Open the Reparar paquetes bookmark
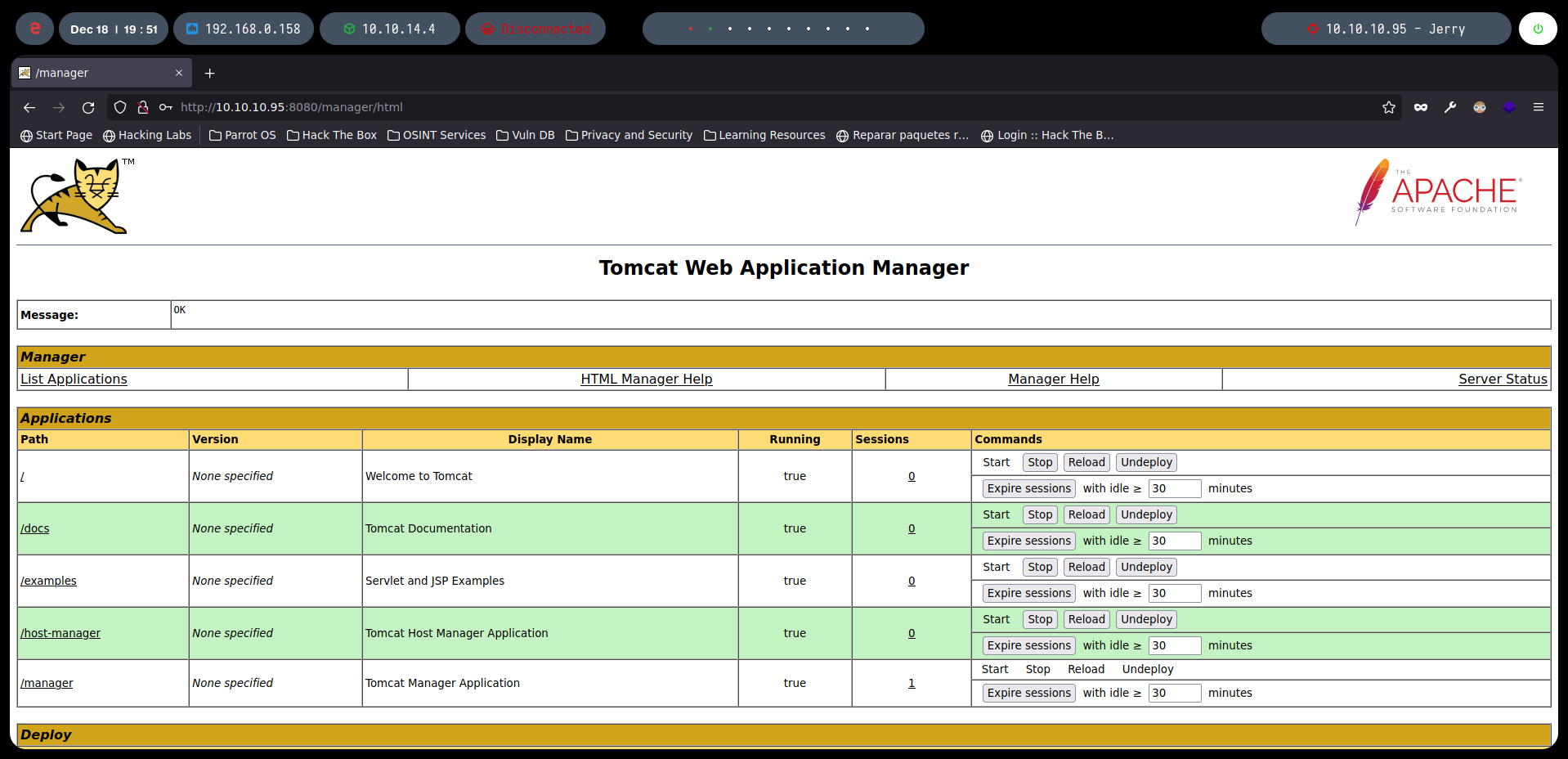 click(x=903, y=135)
